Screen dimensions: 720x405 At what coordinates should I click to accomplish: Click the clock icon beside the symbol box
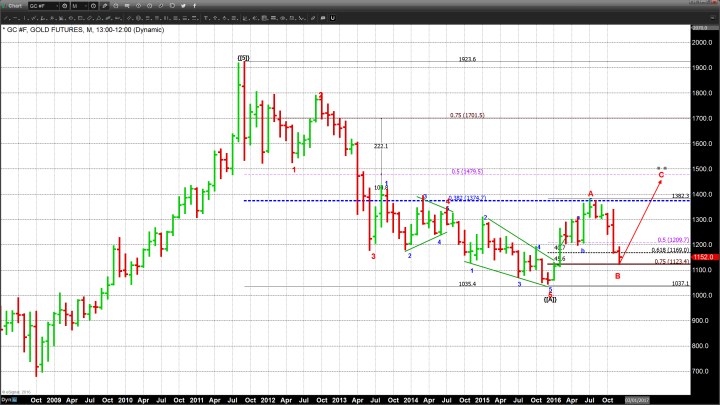pos(63,6)
